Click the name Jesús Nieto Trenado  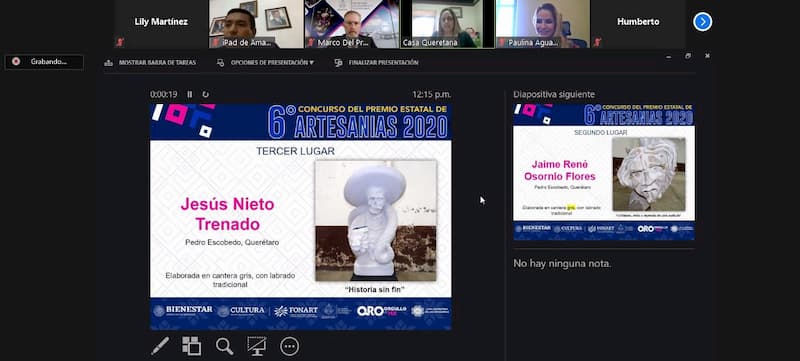pyautogui.click(x=228, y=214)
